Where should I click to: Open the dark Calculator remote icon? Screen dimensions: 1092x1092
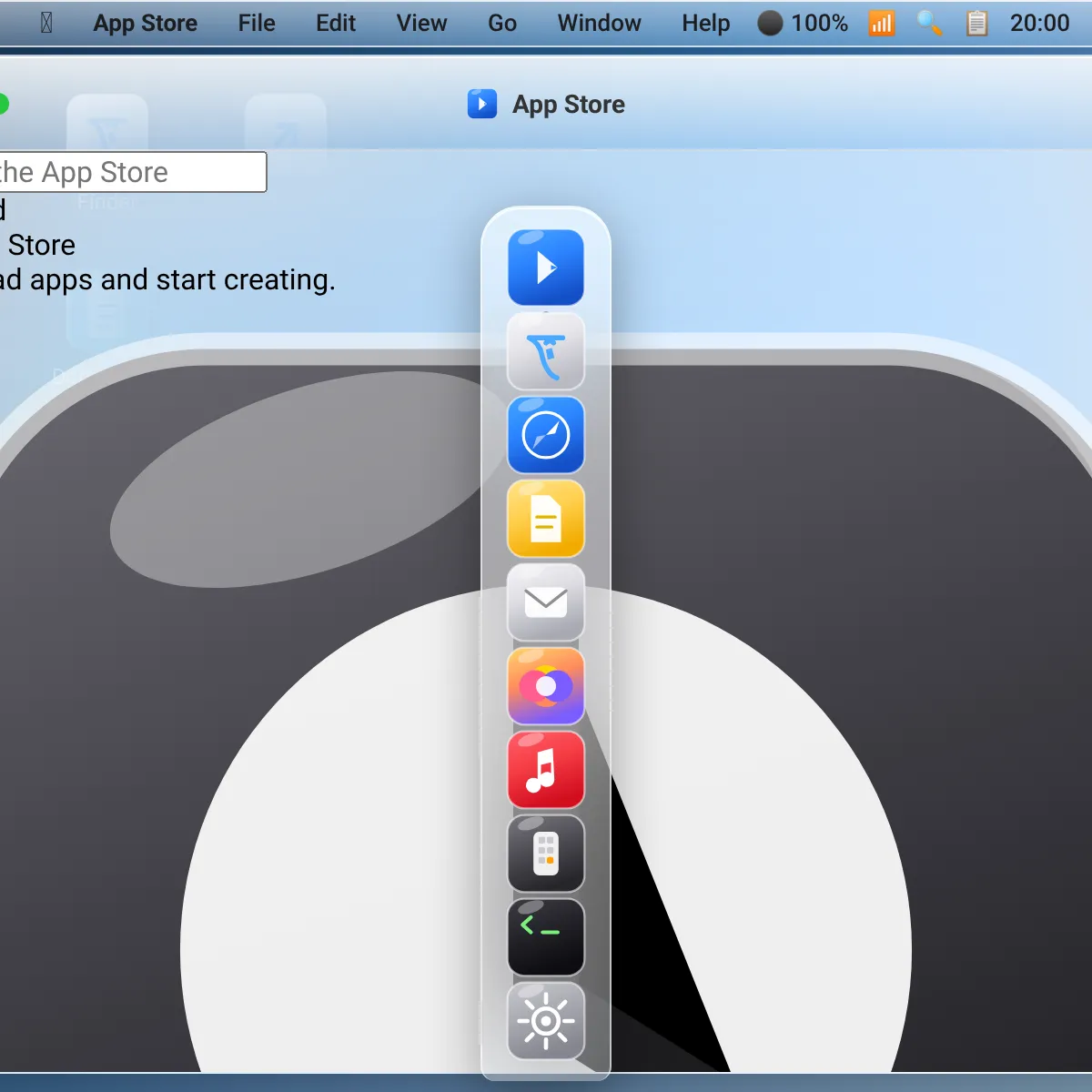[x=546, y=854]
